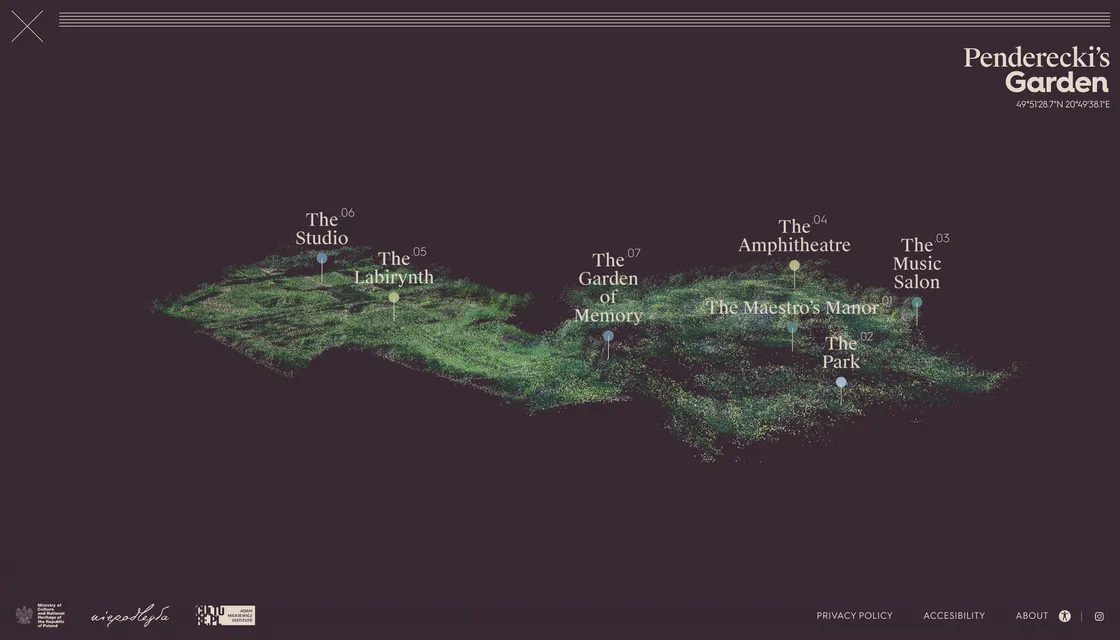This screenshot has height=640, width=1120.
Task: Select the X icon at top left
Action: click(x=27, y=26)
